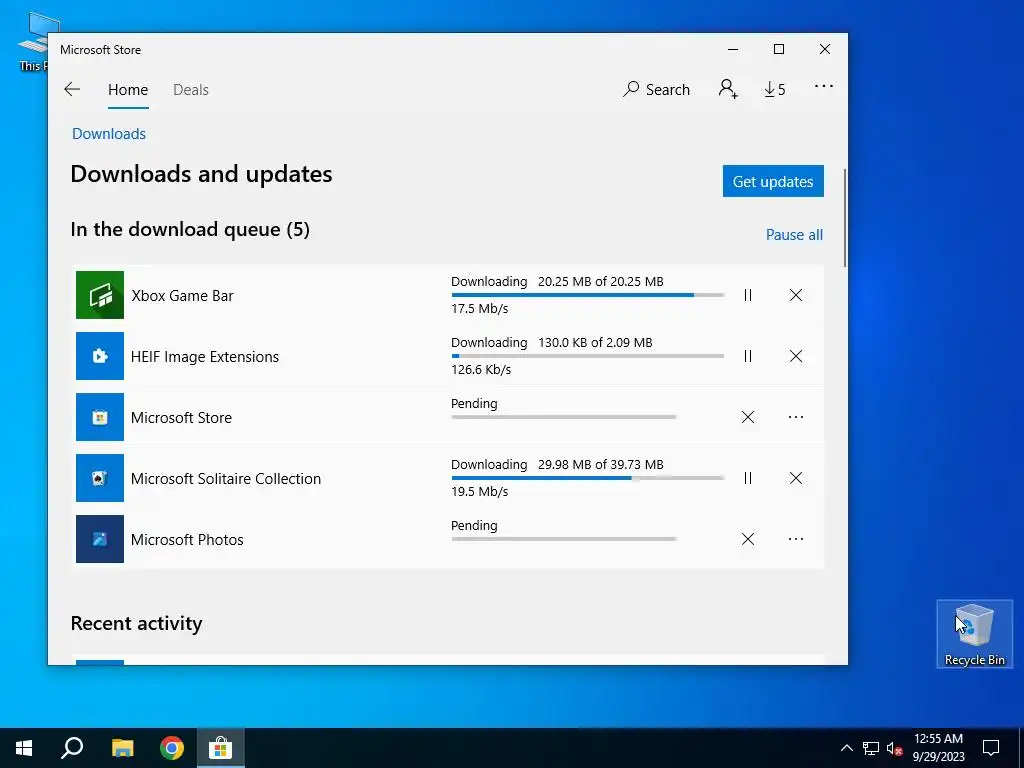
Task: Cancel HEIF Image Extensions download
Action: [x=795, y=356]
